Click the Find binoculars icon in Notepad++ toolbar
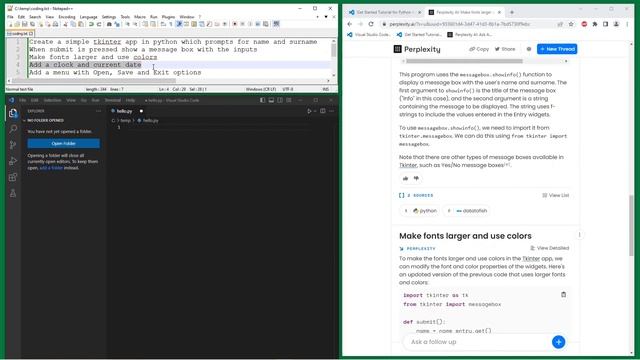Image resolution: width=640 pixels, height=360 pixels. 109,24
